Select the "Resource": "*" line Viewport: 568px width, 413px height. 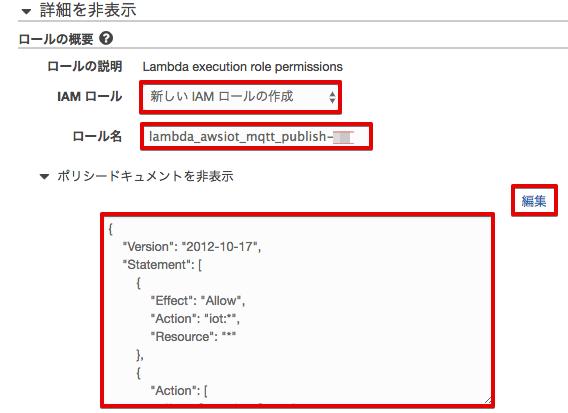point(193,337)
